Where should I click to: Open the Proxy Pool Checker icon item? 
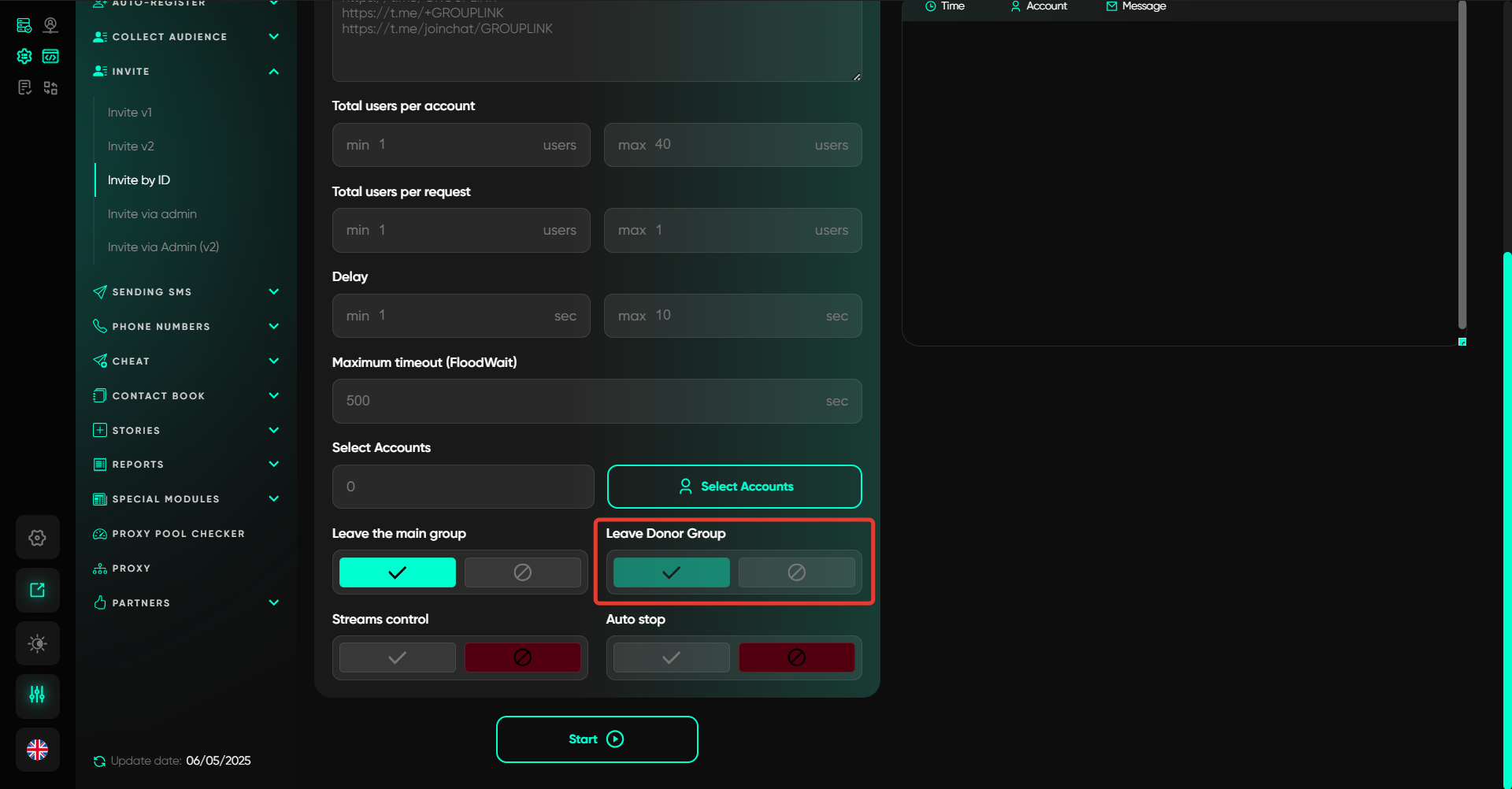[x=100, y=534]
